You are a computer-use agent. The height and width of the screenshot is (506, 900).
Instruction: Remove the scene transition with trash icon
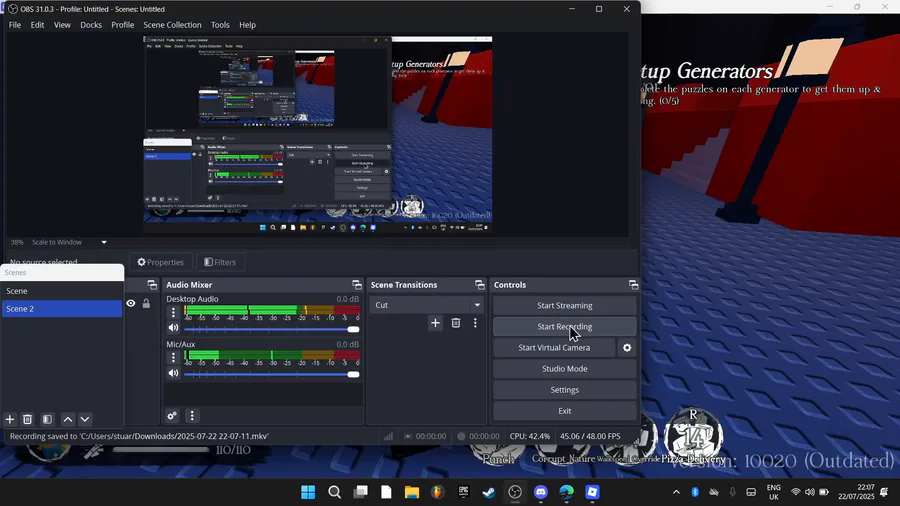456,323
